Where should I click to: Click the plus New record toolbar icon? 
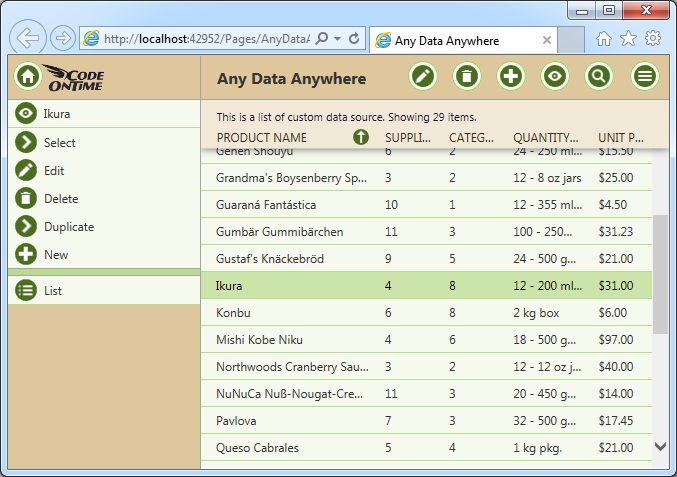(x=511, y=76)
